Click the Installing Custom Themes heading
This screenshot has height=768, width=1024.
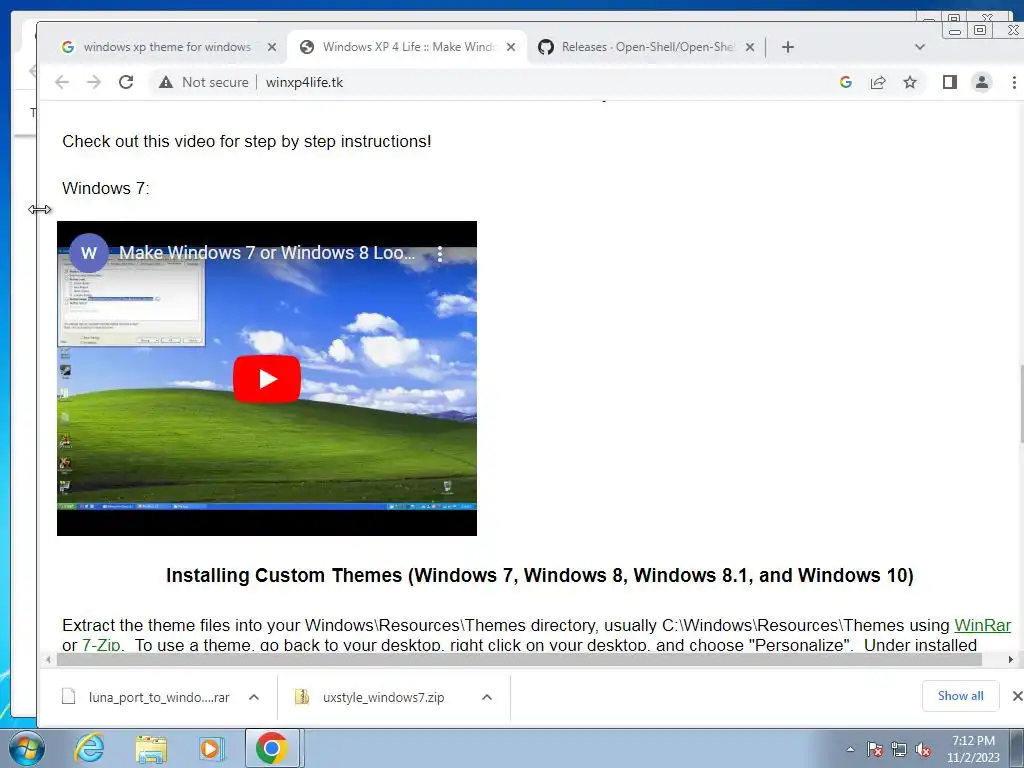[539, 575]
